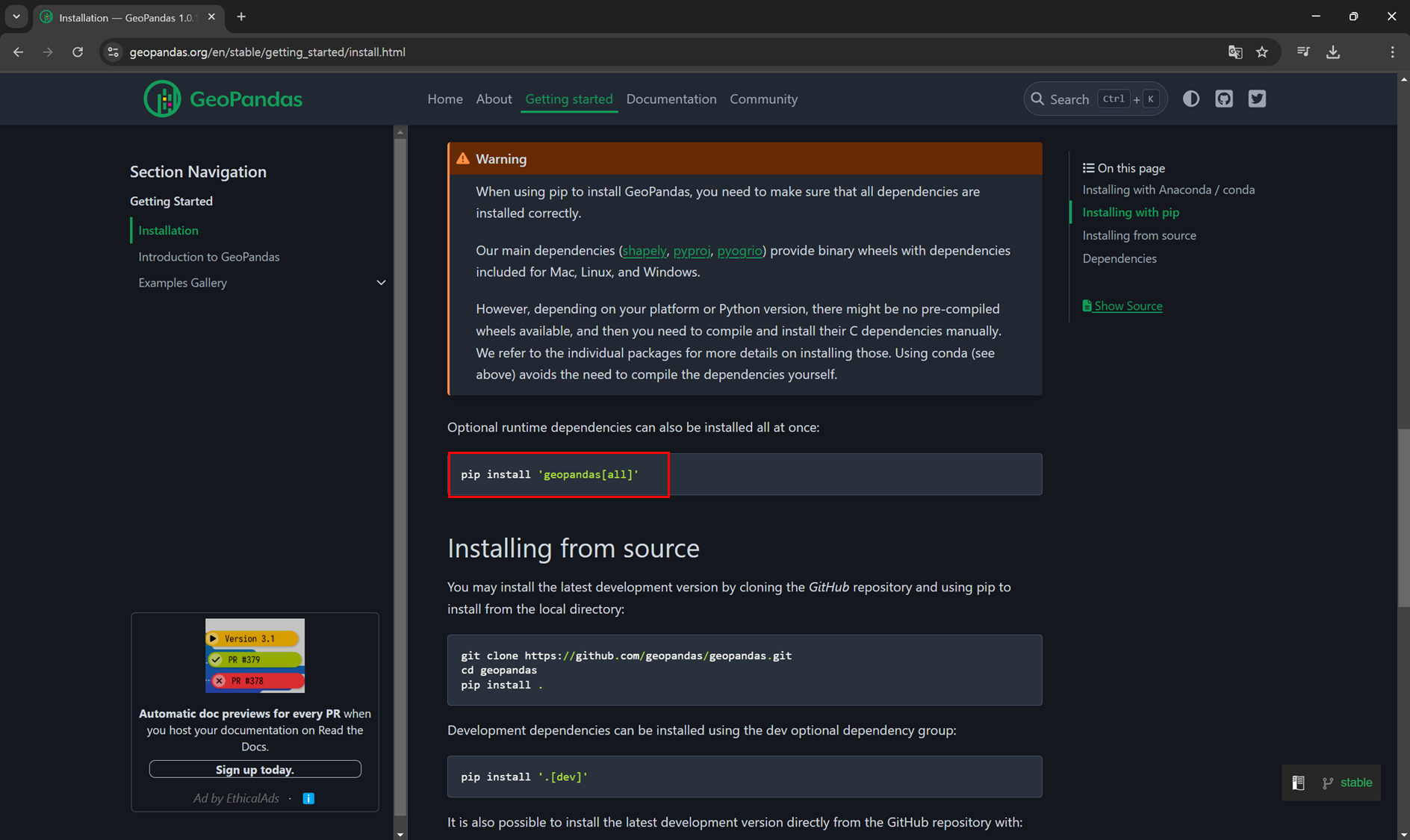The height and width of the screenshot is (840, 1410).
Task: Click the Installing from source heading
Action: point(574,548)
